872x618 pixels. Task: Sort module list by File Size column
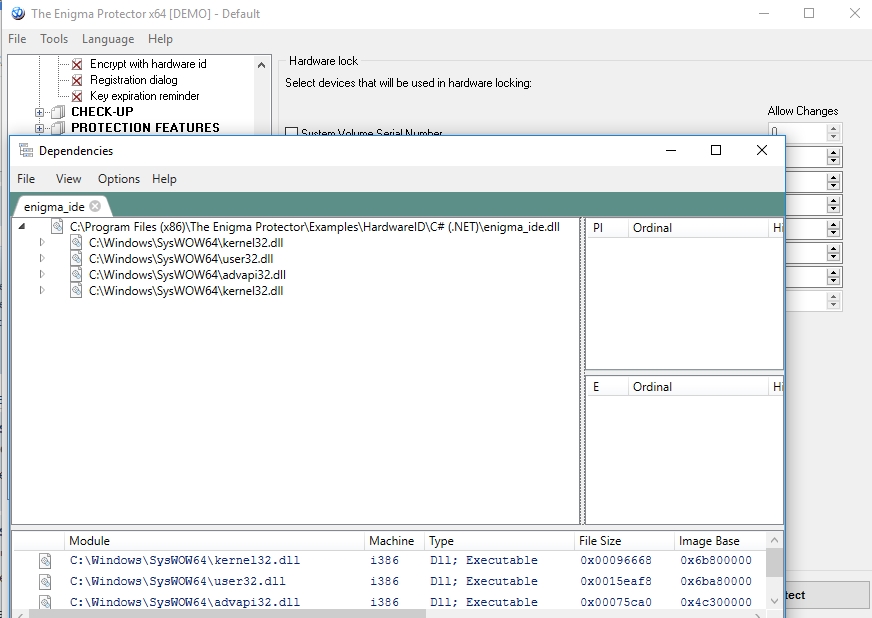point(624,541)
